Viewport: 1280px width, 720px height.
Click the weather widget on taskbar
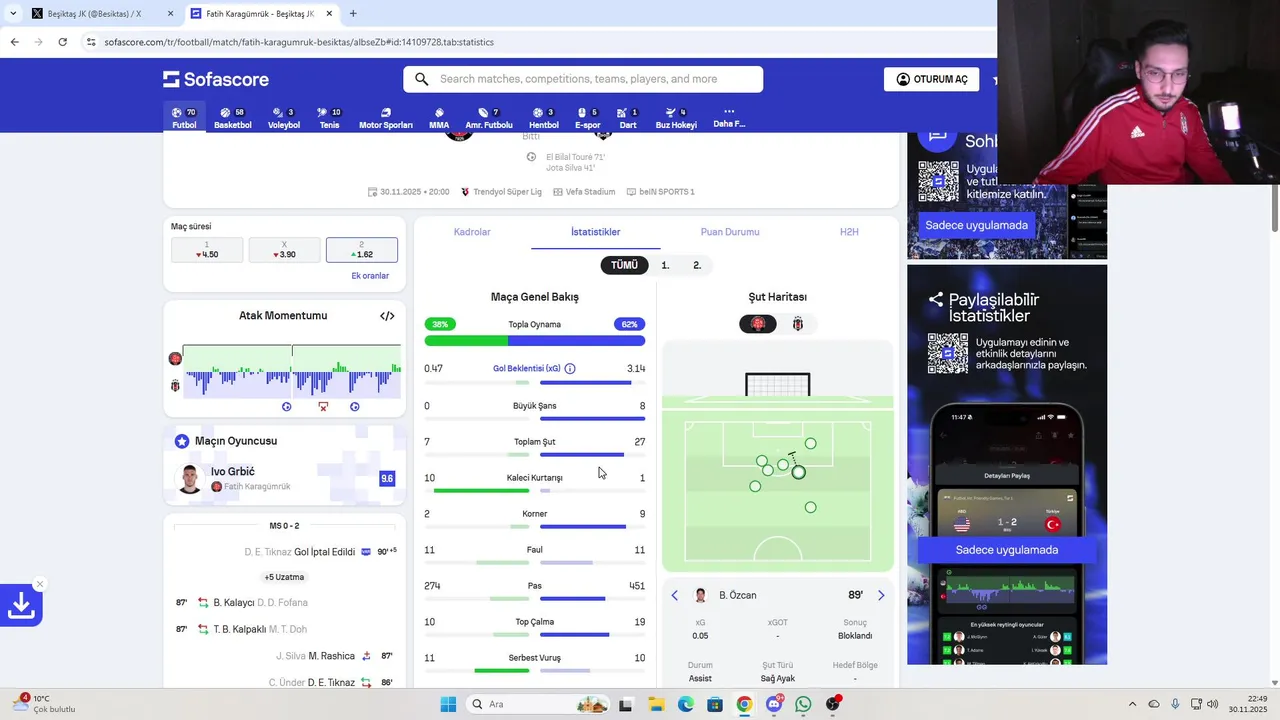pyautogui.click(x=42, y=704)
